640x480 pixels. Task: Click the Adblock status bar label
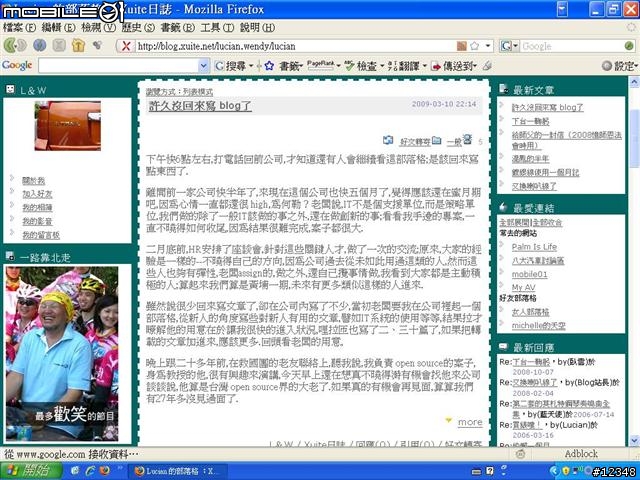coord(581,454)
